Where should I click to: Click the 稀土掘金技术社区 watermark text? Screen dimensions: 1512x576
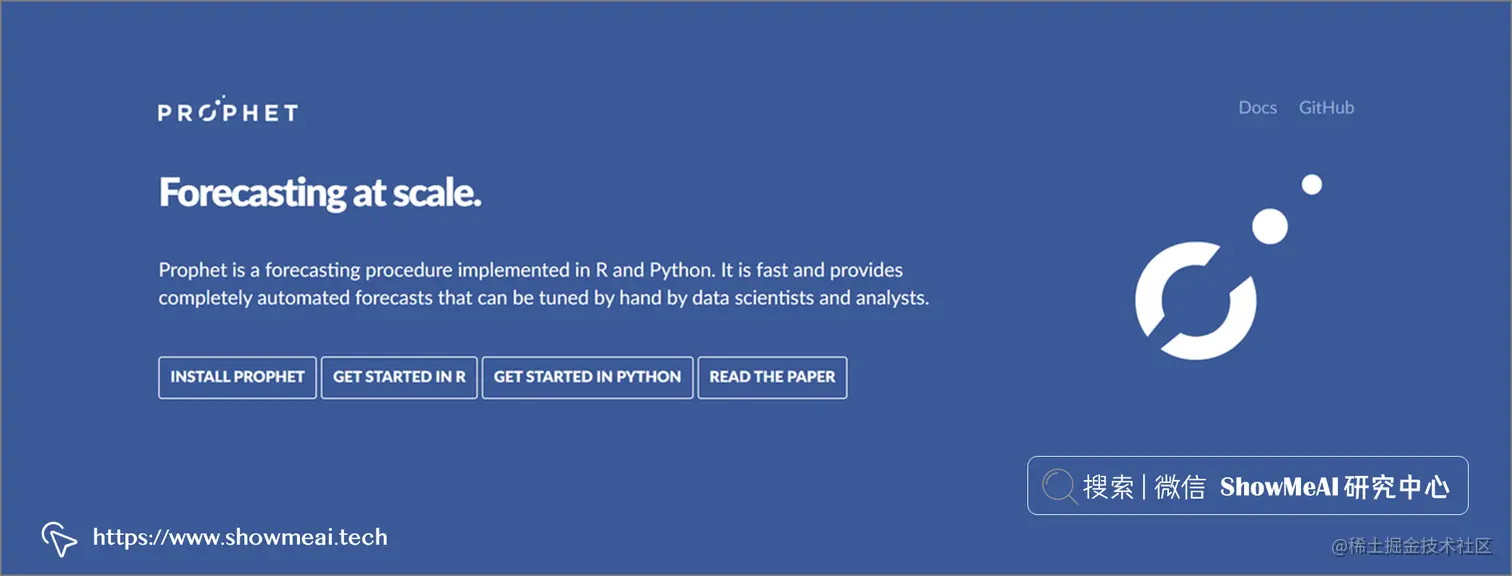(1420, 546)
